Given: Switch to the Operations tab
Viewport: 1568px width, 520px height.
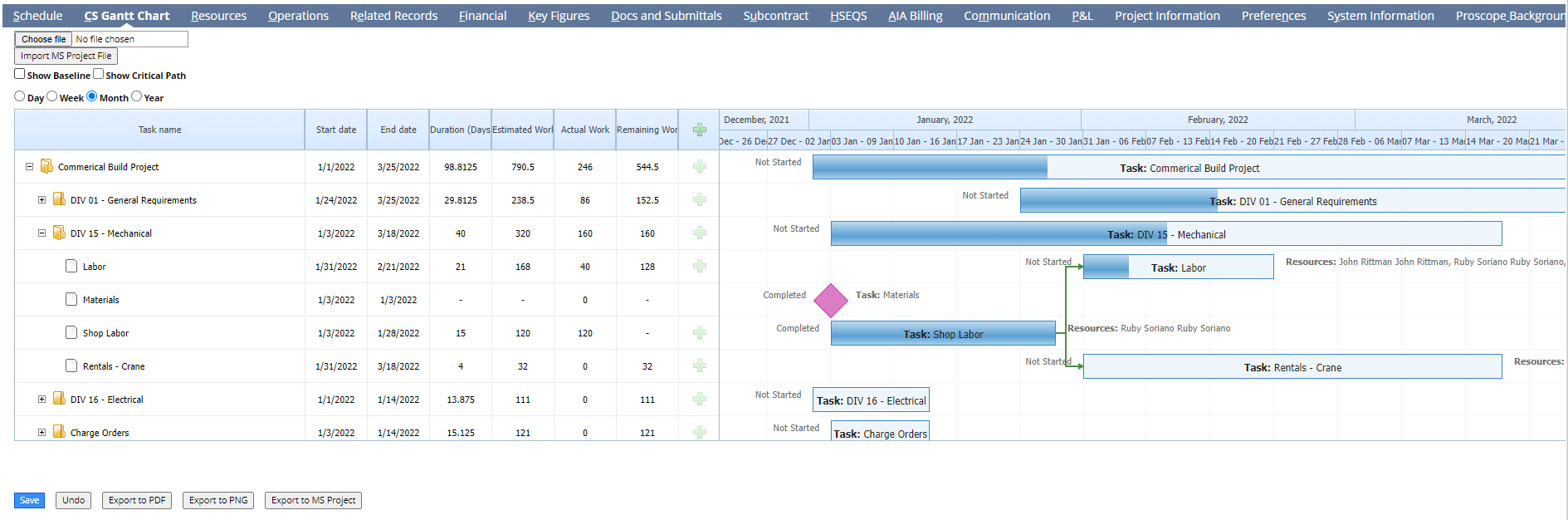Looking at the screenshot, I should [298, 16].
